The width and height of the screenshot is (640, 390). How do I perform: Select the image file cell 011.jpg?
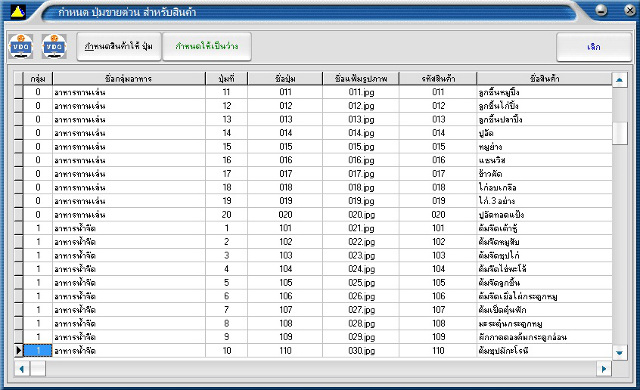[361, 92]
